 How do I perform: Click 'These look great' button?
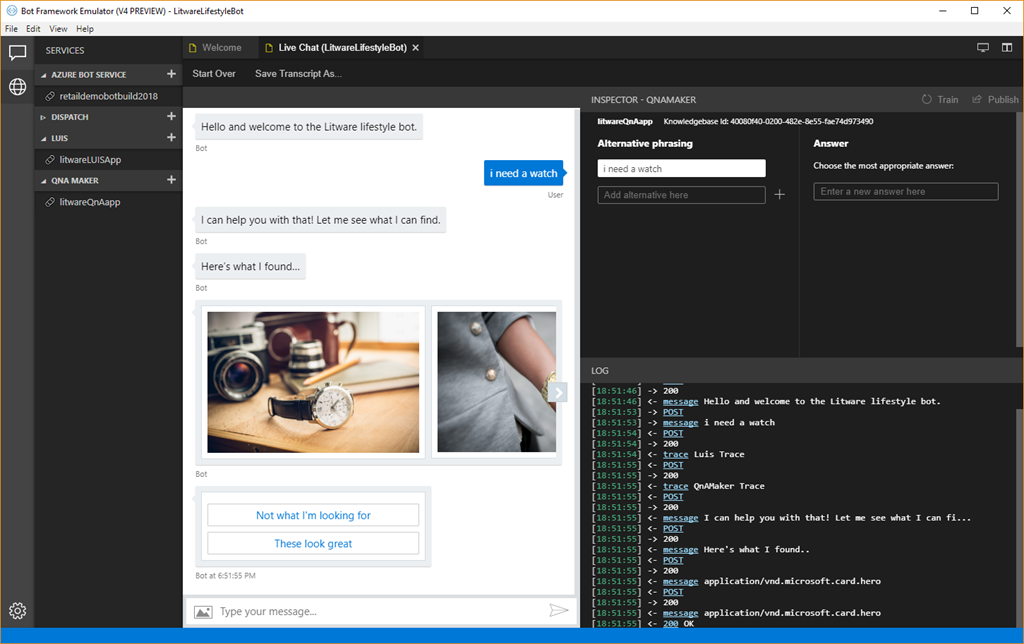coord(313,543)
